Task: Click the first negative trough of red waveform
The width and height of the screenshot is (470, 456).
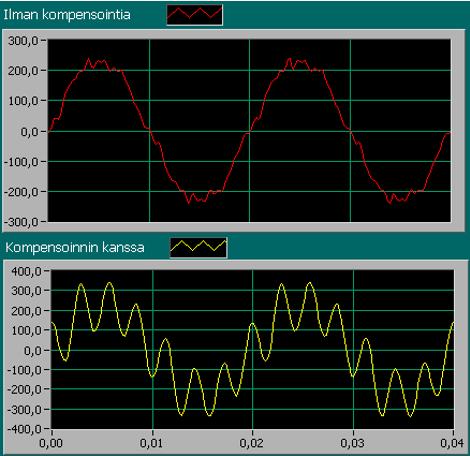Action: coord(189,202)
